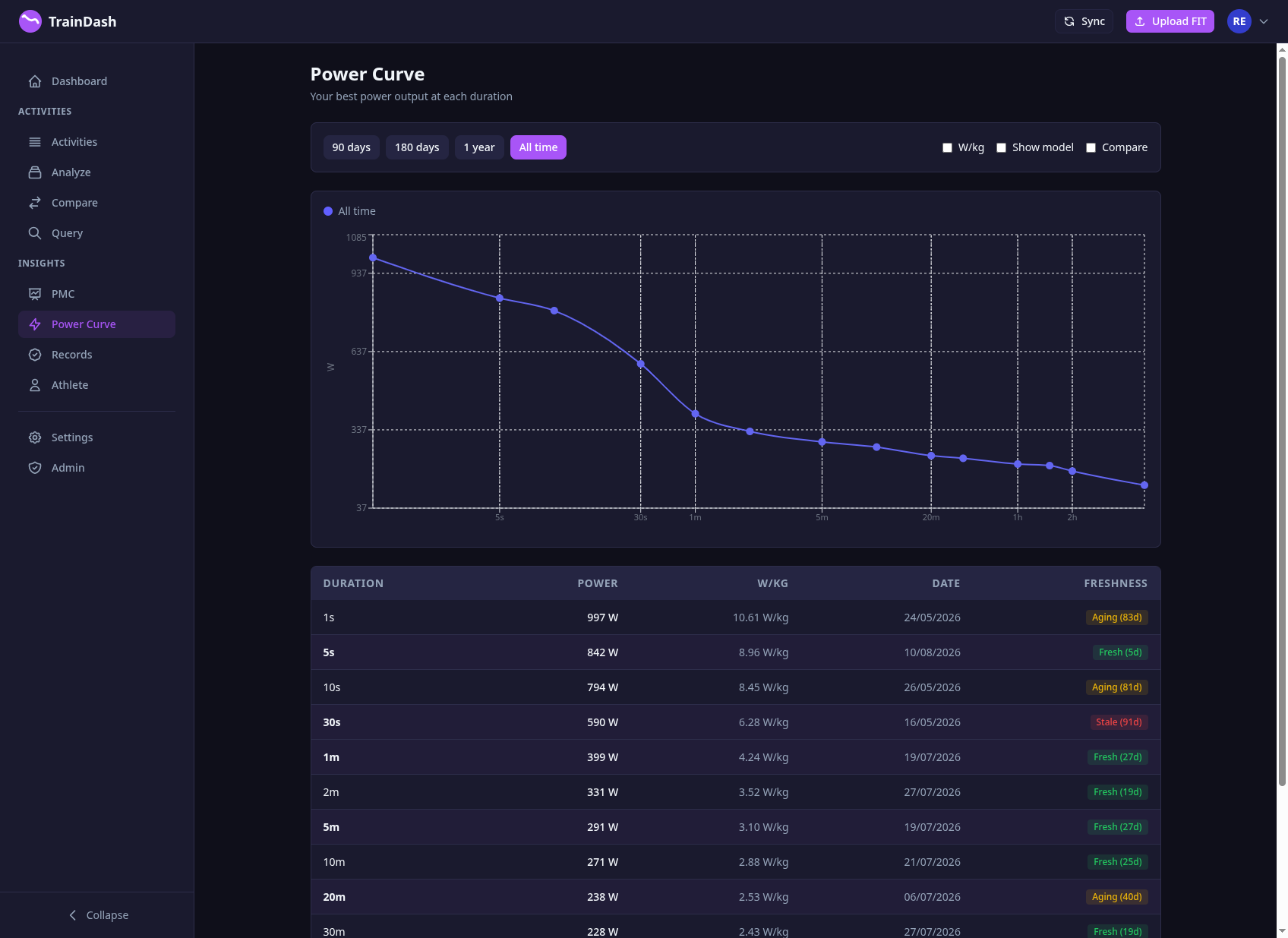Screen dimensions: 1288x938
Task: Click the Aging (83d) freshness badge
Action: click(1116, 617)
